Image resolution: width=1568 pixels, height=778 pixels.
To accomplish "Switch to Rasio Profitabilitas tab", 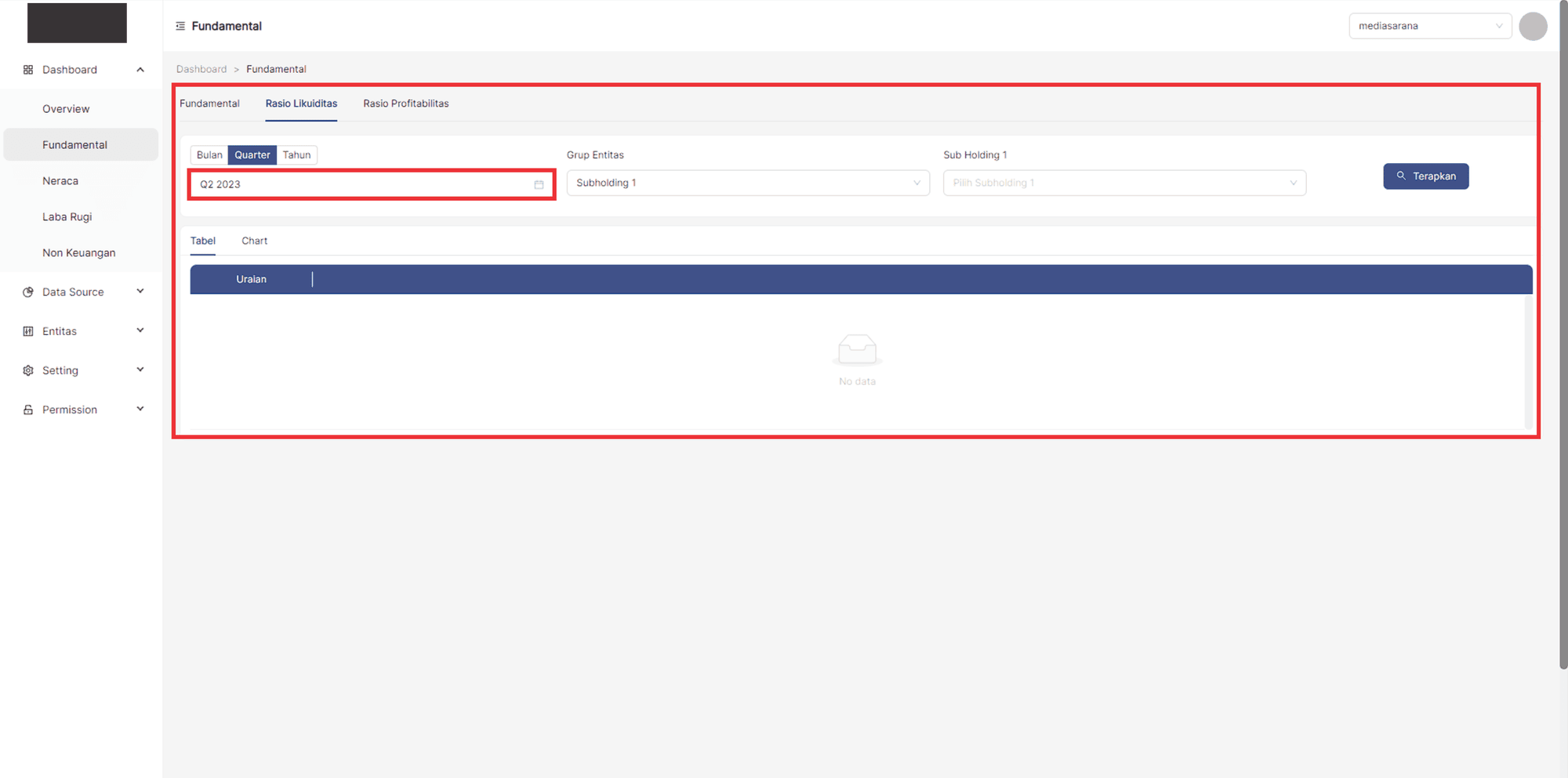I will tap(405, 104).
